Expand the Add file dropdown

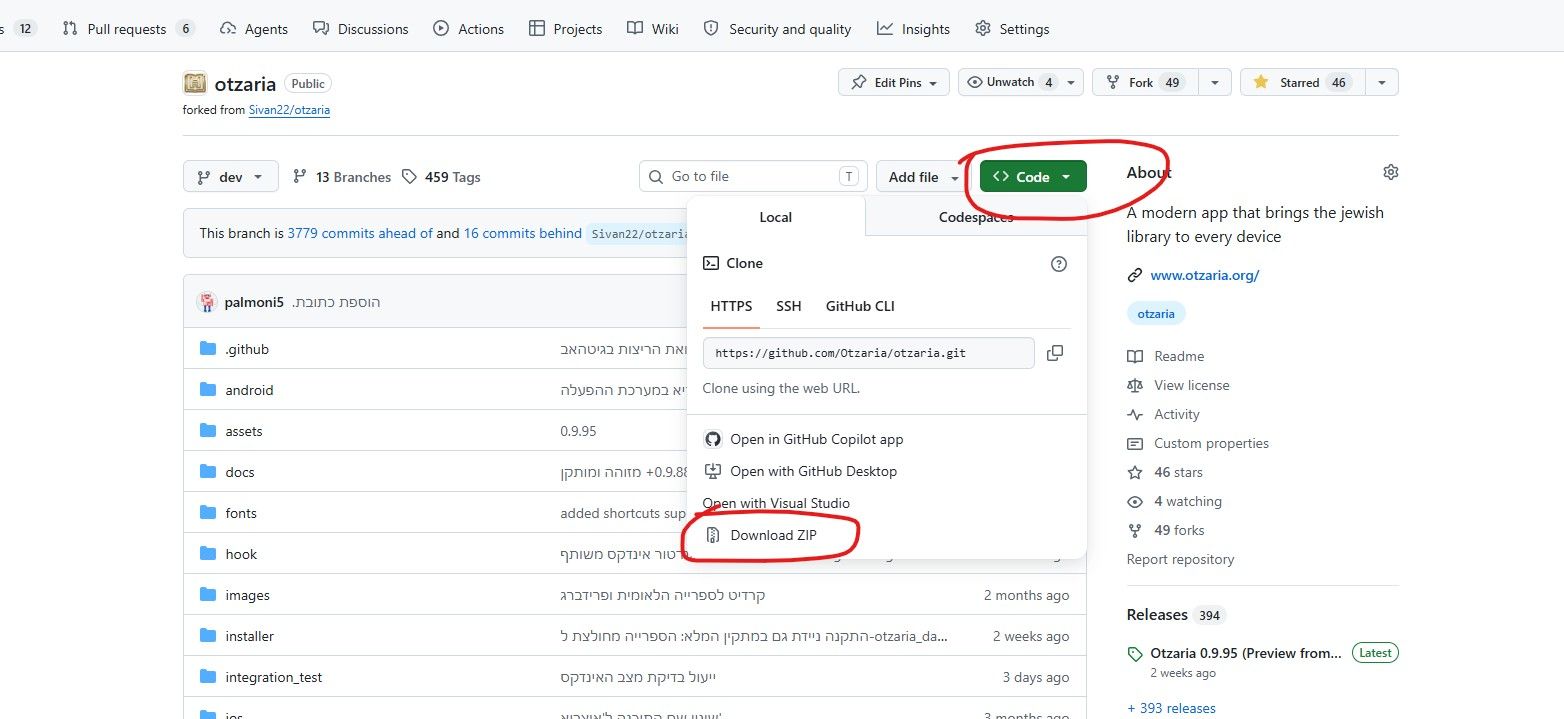tap(923, 177)
